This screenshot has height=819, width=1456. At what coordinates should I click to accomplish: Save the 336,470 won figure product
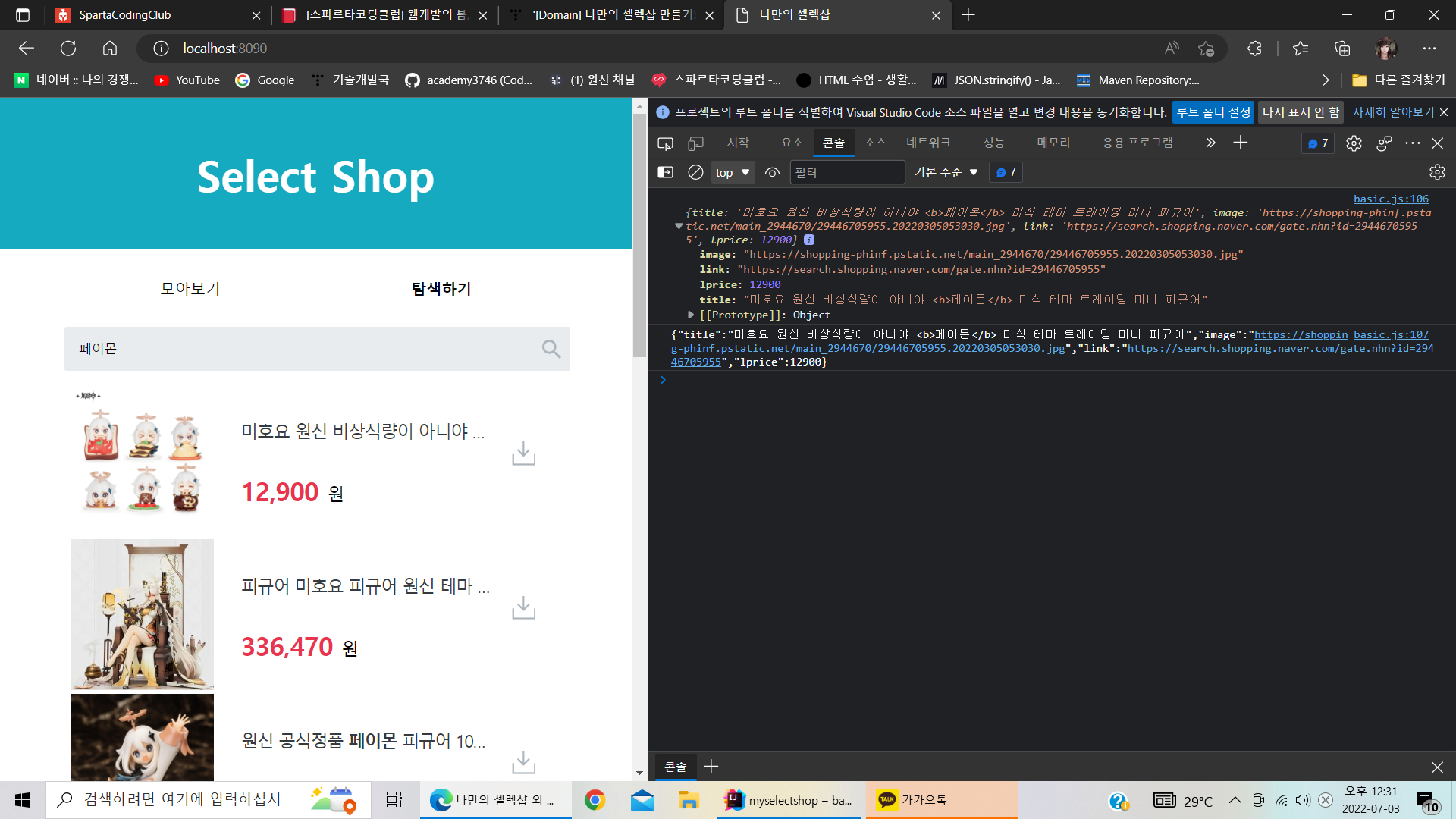(523, 607)
